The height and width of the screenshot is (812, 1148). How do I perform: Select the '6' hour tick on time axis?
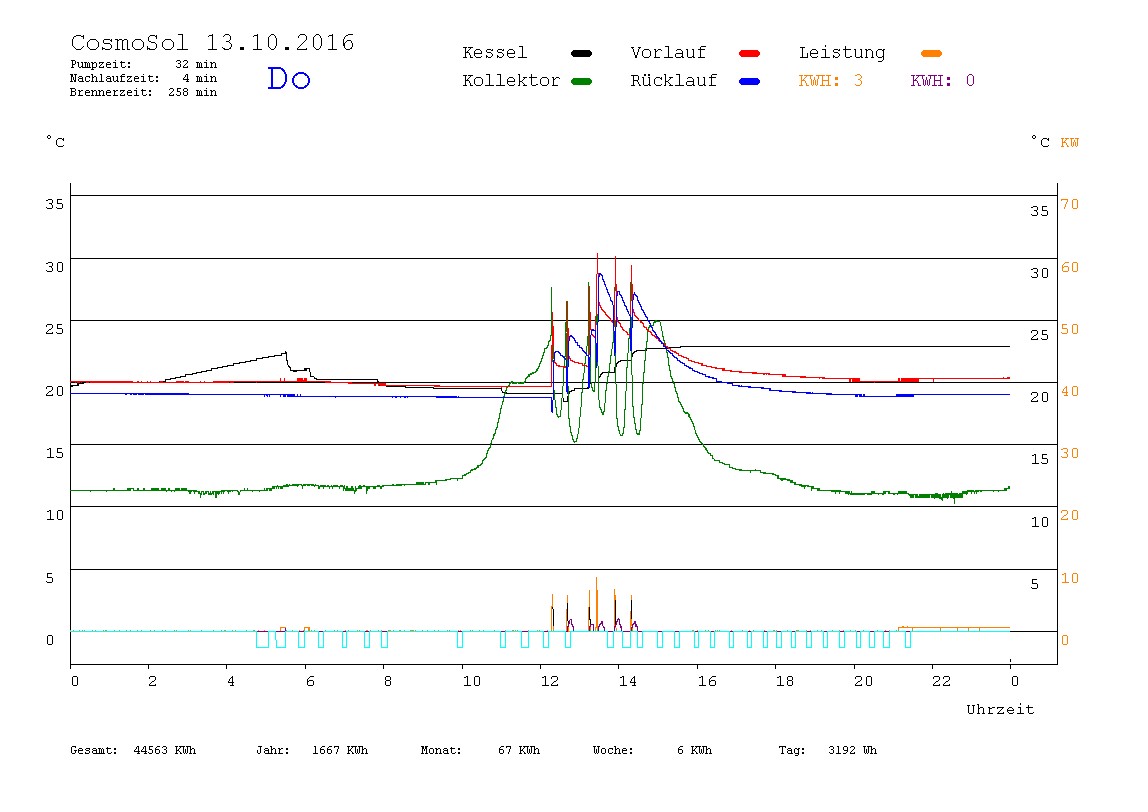[310, 681]
